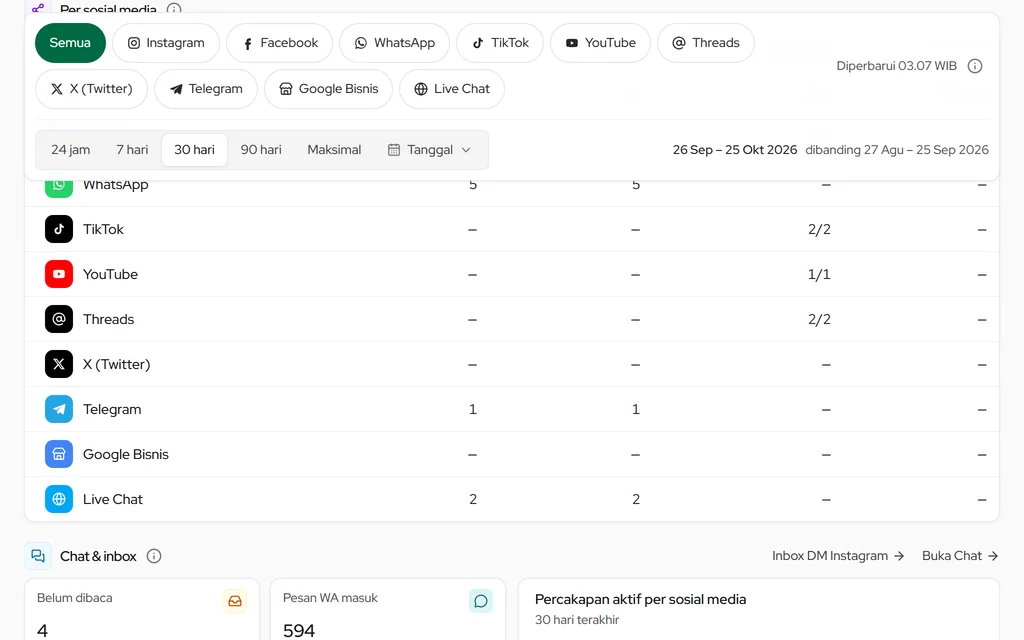This screenshot has height=640, width=1024.
Task: Switch to 24 jam range
Action: coord(71,150)
